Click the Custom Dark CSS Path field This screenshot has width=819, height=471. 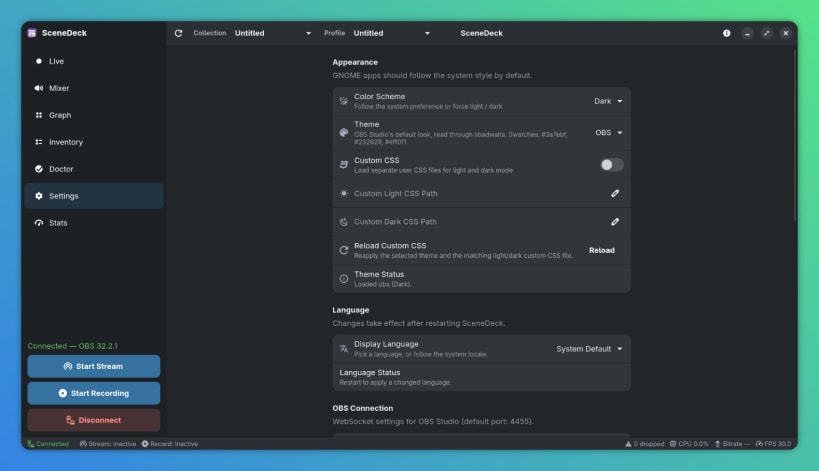(x=482, y=222)
